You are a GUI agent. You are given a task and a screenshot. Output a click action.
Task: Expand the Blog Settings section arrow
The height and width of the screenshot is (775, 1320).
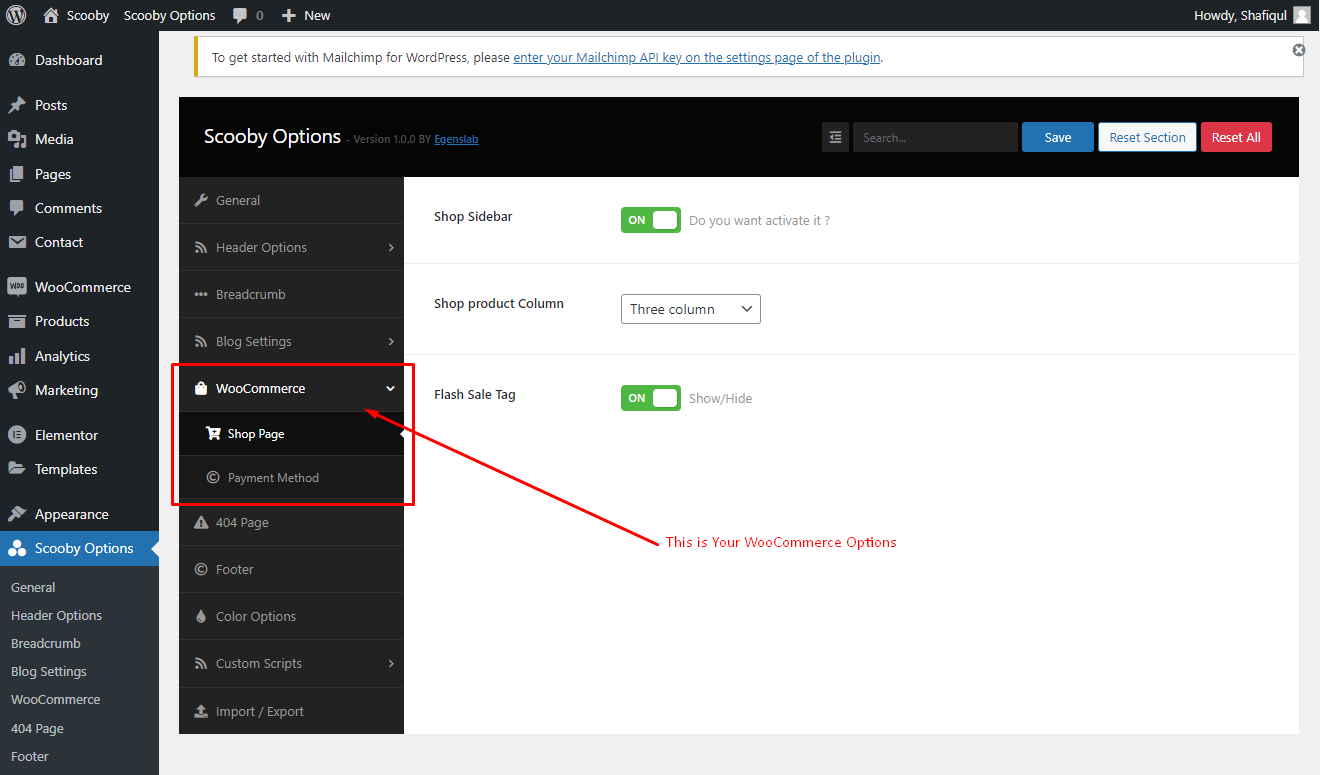pyautogui.click(x=391, y=341)
